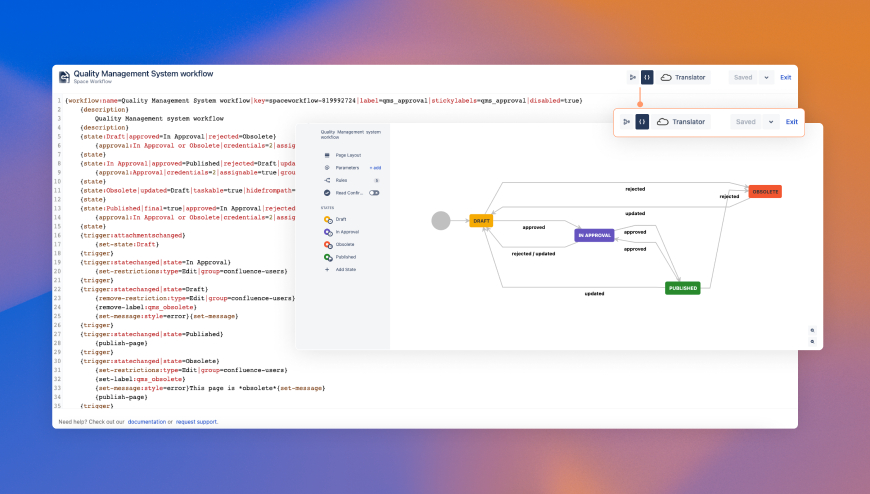Toggle the Read Confirmation switch
This screenshot has height=494, width=870.
click(375, 193)
